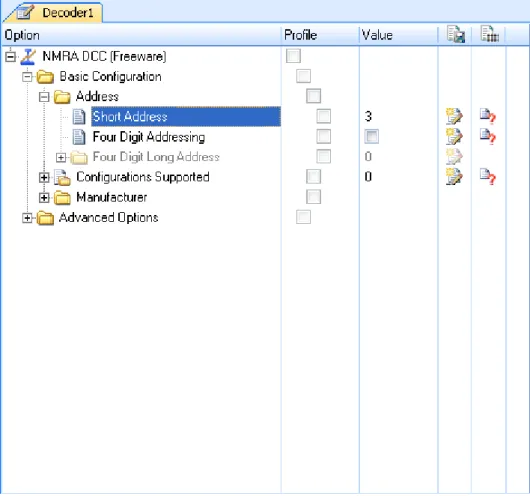Click the Advanced Options folder icon
Viewport: 530px width, 496px height.
click(x=45, y=218)
